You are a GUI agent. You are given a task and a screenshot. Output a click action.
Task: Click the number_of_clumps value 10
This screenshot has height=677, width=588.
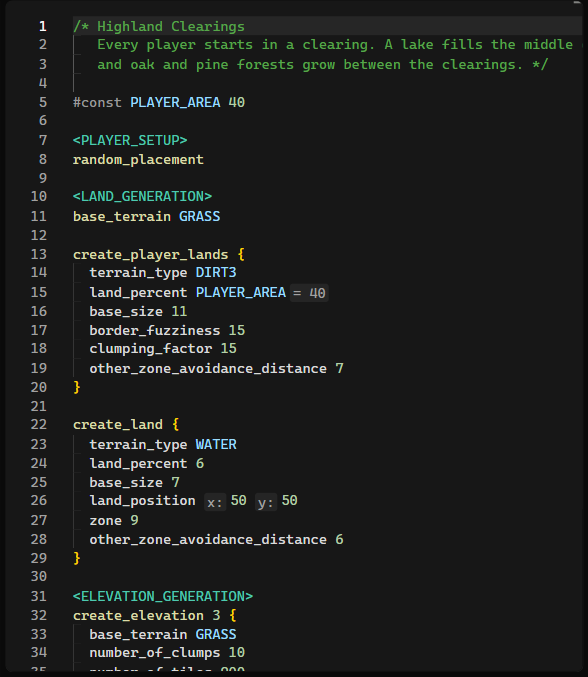[237, 652]
